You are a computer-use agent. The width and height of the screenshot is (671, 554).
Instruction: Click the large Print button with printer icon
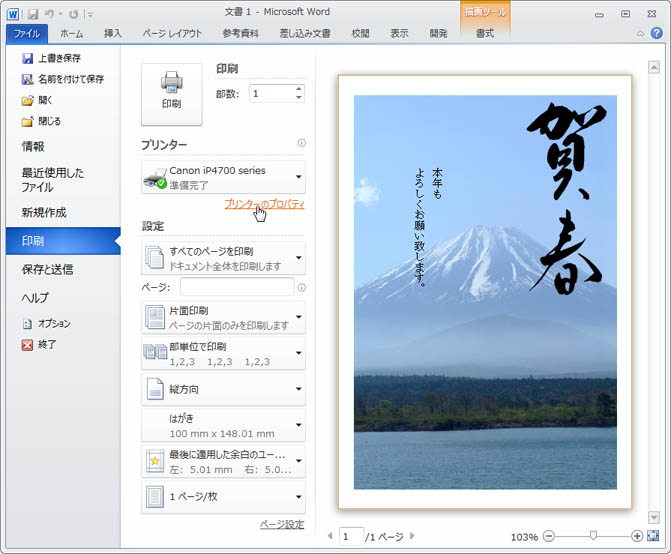click(171, 94)
